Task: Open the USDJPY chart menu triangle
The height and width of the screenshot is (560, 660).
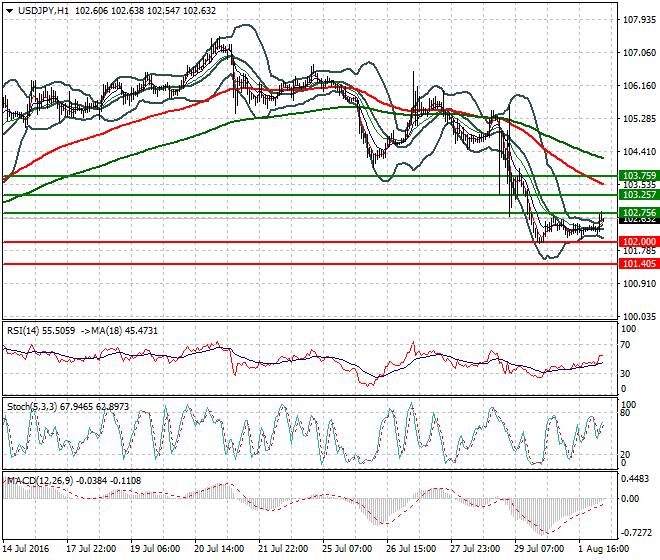Action: click(x=10, y=11)
